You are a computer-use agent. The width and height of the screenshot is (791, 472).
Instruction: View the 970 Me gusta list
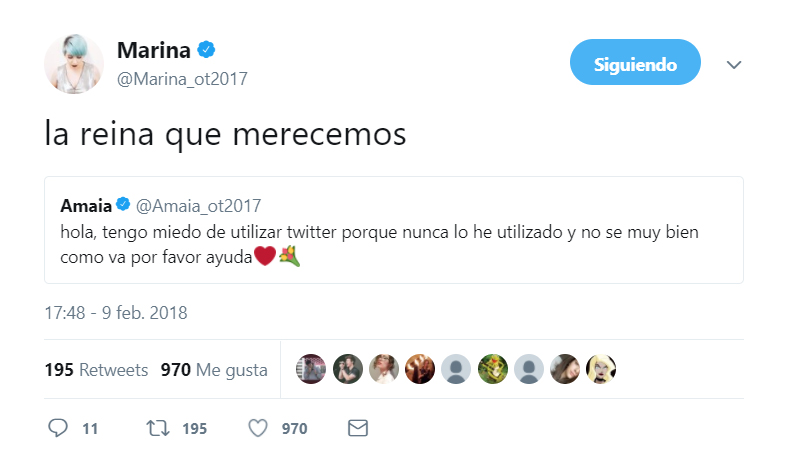click(214, 370)
